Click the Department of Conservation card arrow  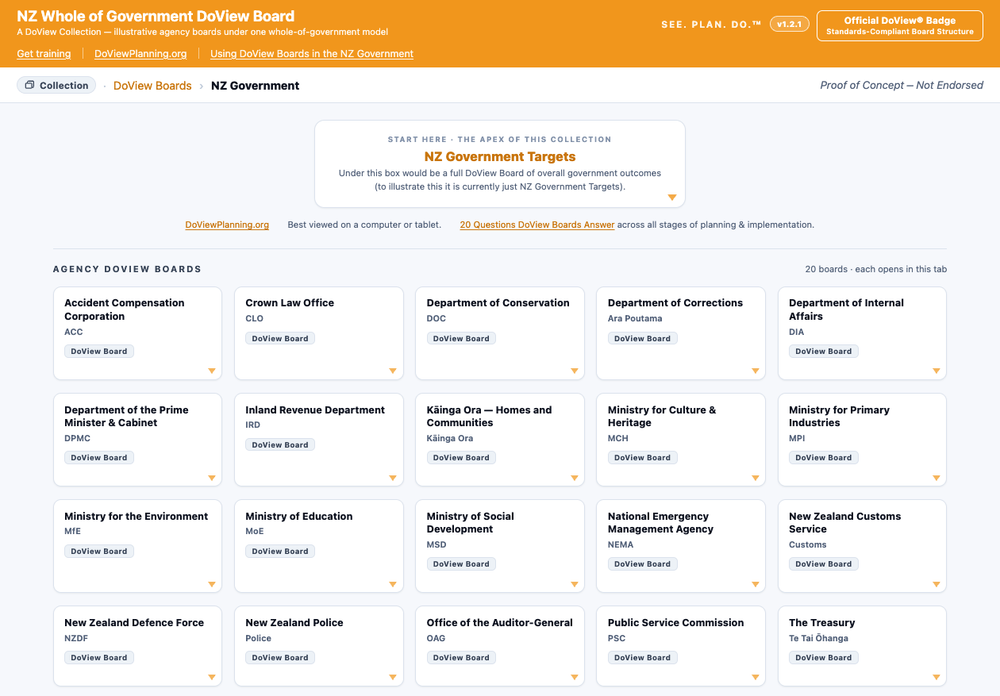tap(574, 371)
